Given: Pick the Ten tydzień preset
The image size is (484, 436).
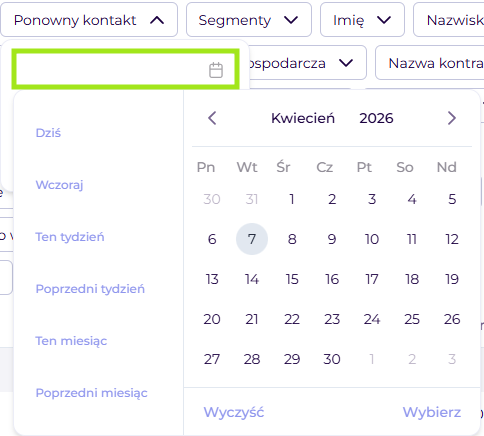Looking at the screenshot, I should tap(70, 237).
